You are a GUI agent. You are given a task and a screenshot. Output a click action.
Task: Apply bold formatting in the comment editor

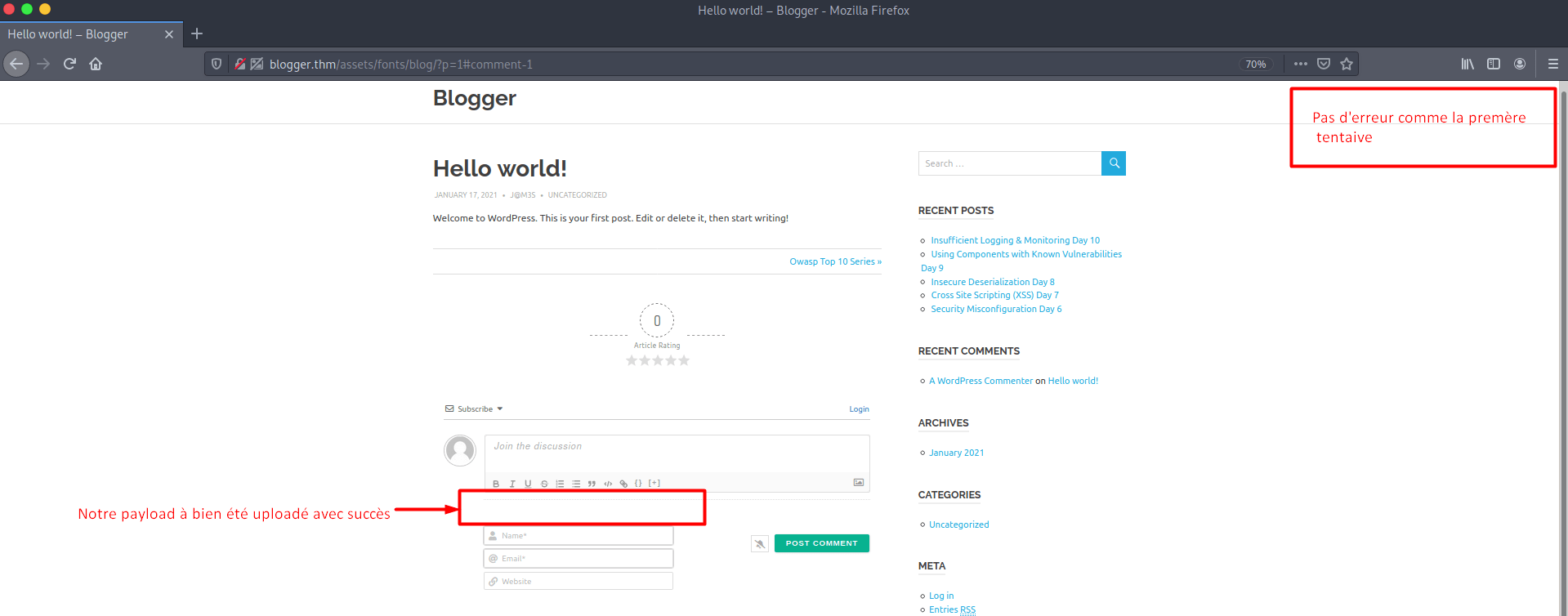pyautogui.click(x=496, y=484)
